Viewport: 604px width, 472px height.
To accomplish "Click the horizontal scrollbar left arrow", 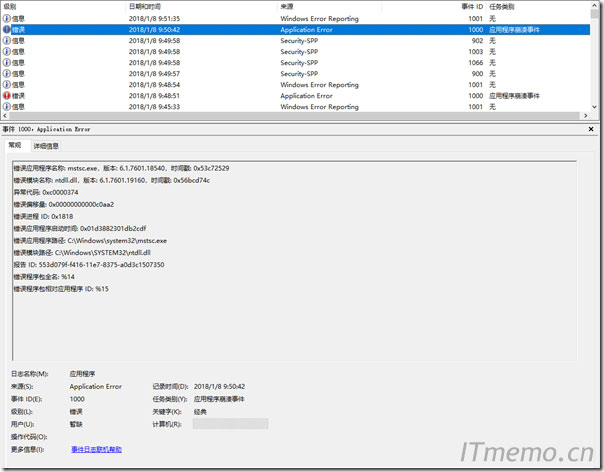I will point(5,116).
